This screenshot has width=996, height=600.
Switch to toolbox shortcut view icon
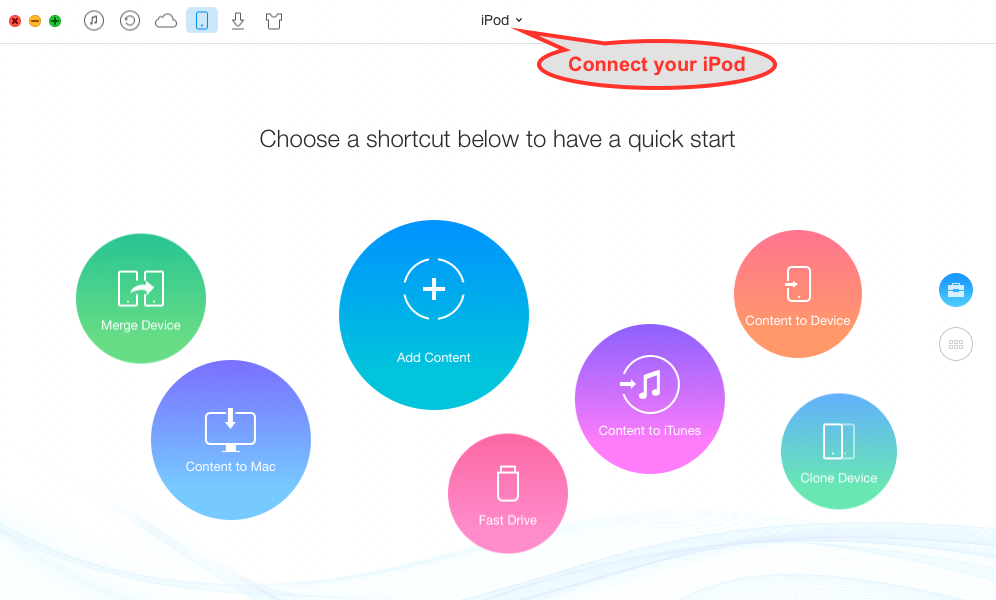tap(956, 290)
